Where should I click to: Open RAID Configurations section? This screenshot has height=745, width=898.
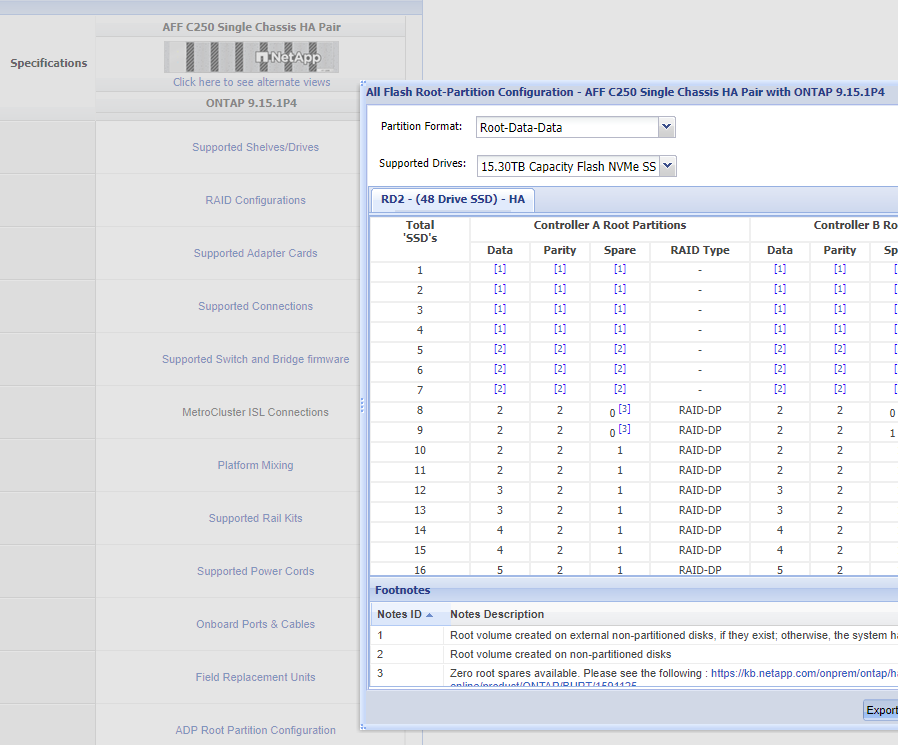coord(255,200)
